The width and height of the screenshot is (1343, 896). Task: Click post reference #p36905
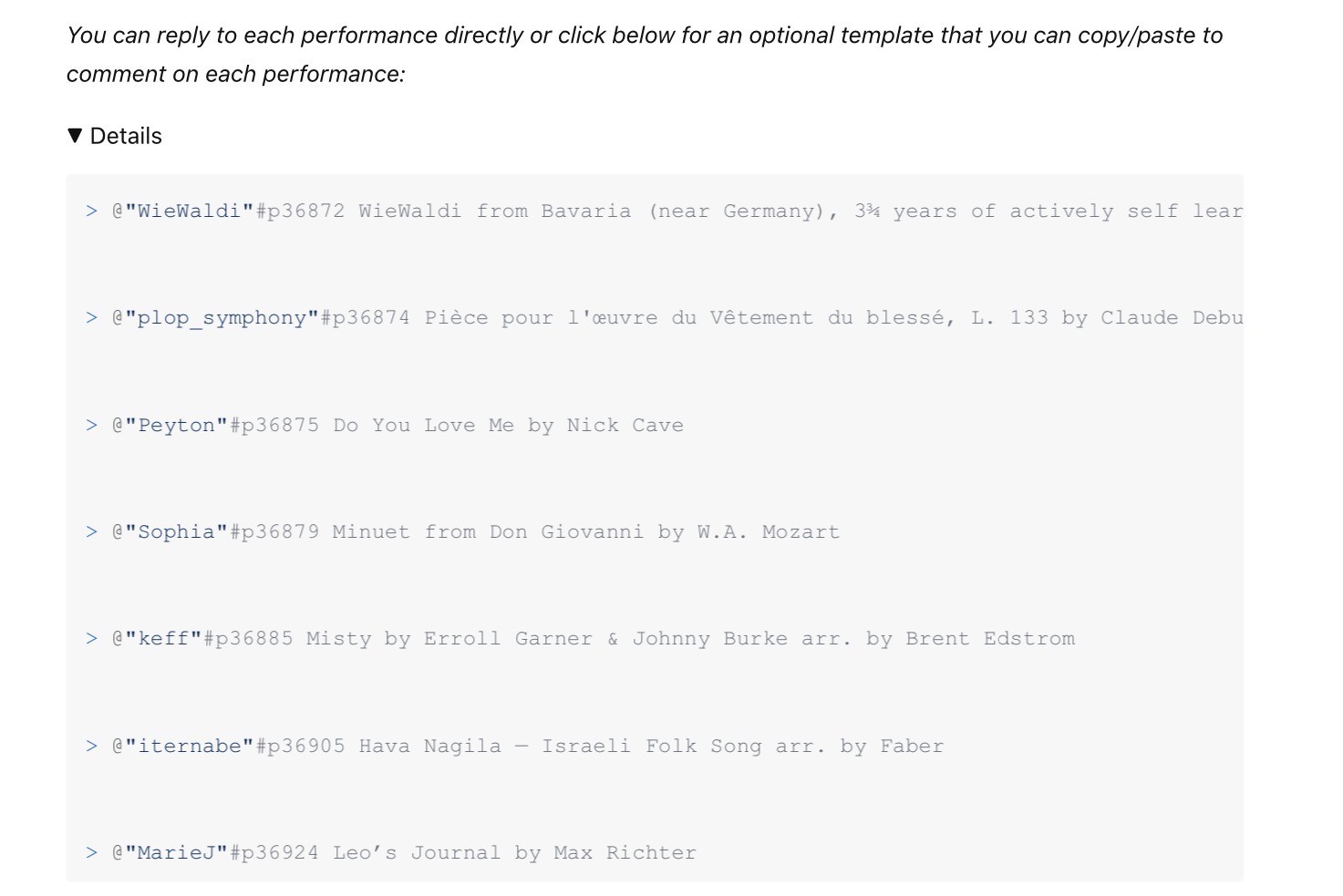tap(301, 747)
